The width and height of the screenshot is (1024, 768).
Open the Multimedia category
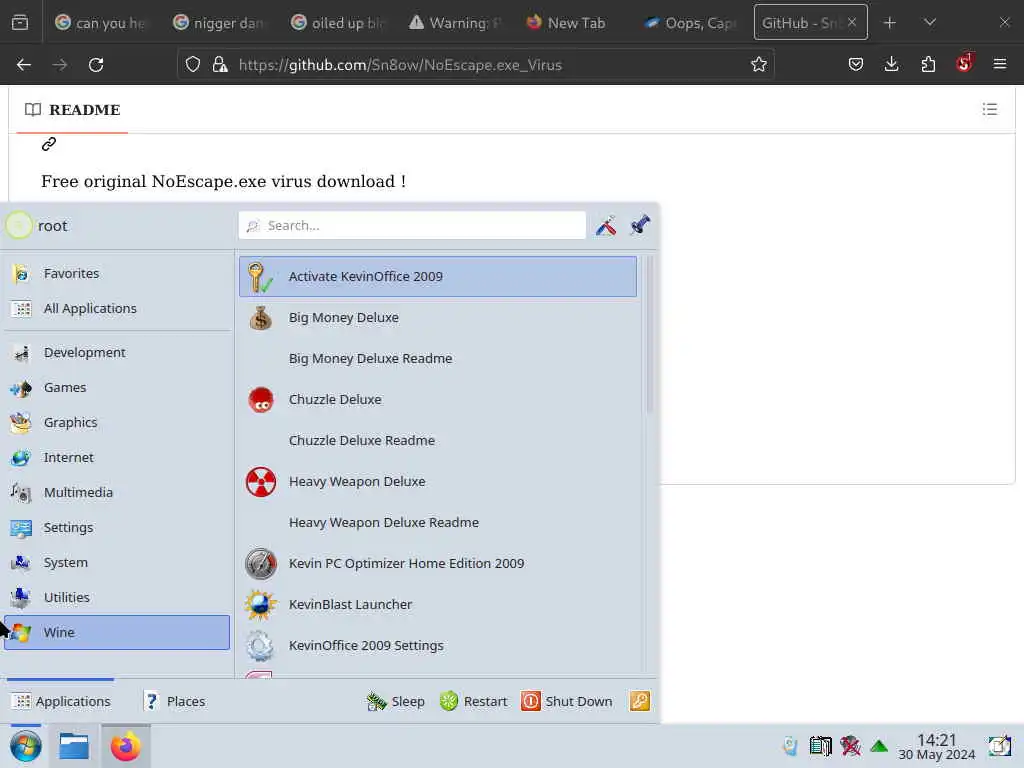click(117, 492)
